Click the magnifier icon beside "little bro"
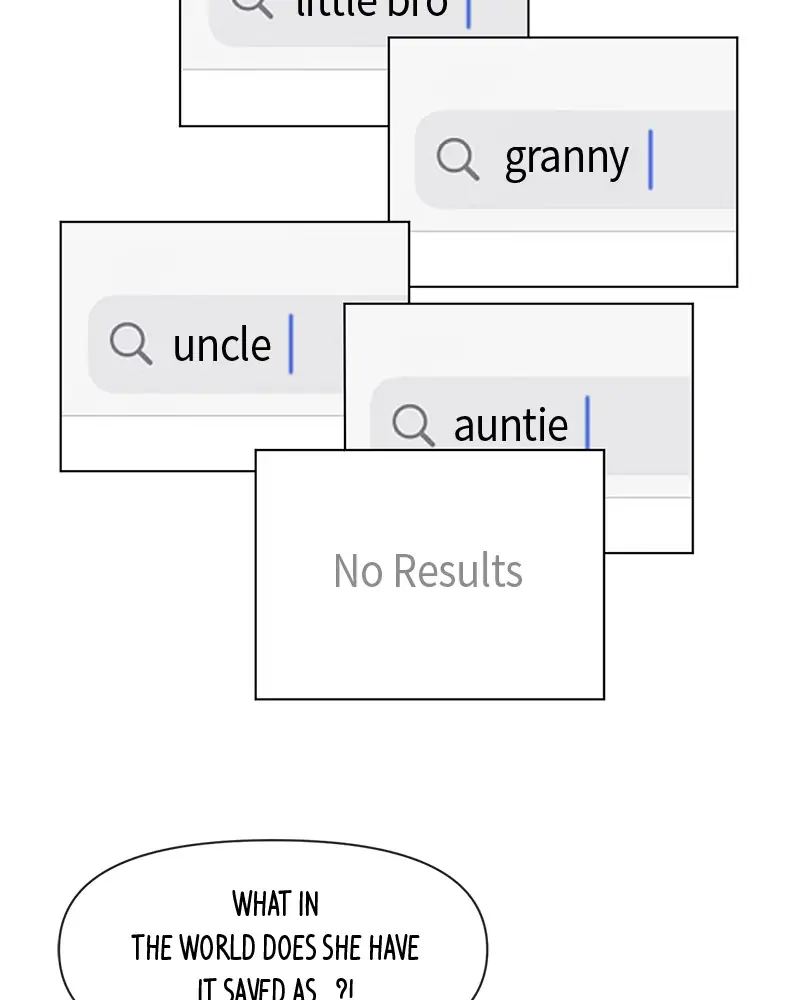 (x=250, y=8)
